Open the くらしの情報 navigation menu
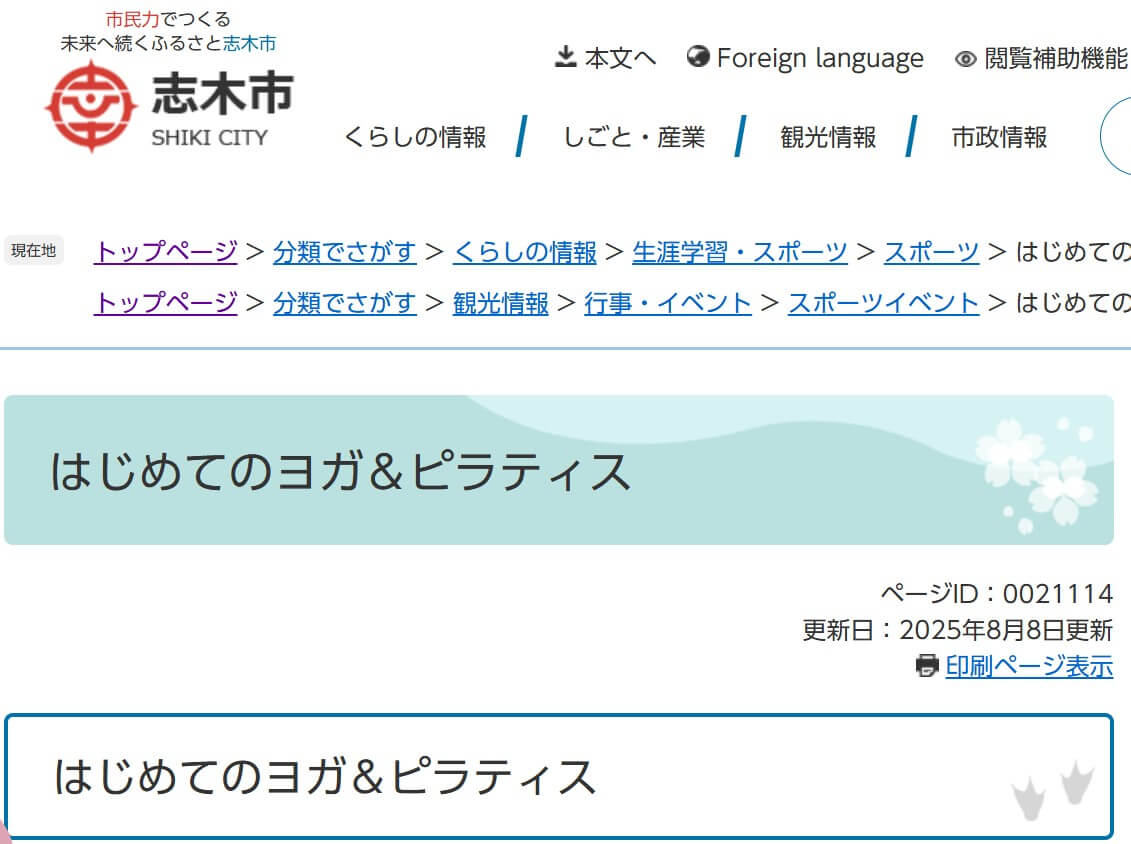The width and height of the screenshot is (1131, 844). 415,136
